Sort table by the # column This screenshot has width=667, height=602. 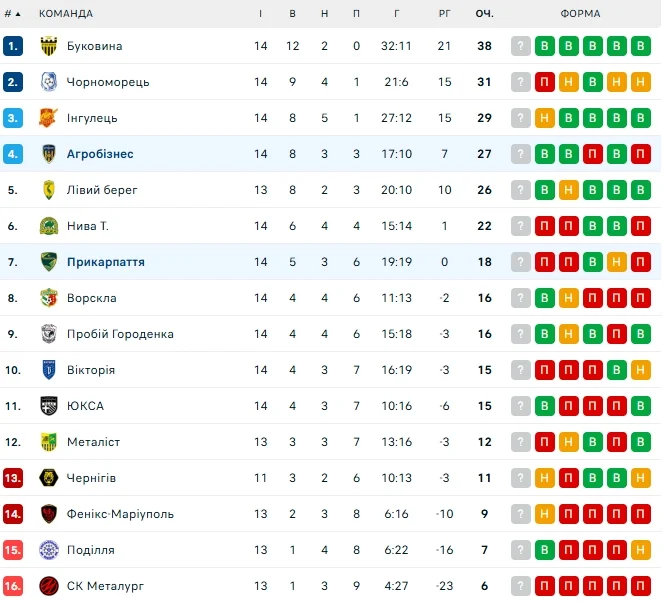tap(12, 14)
